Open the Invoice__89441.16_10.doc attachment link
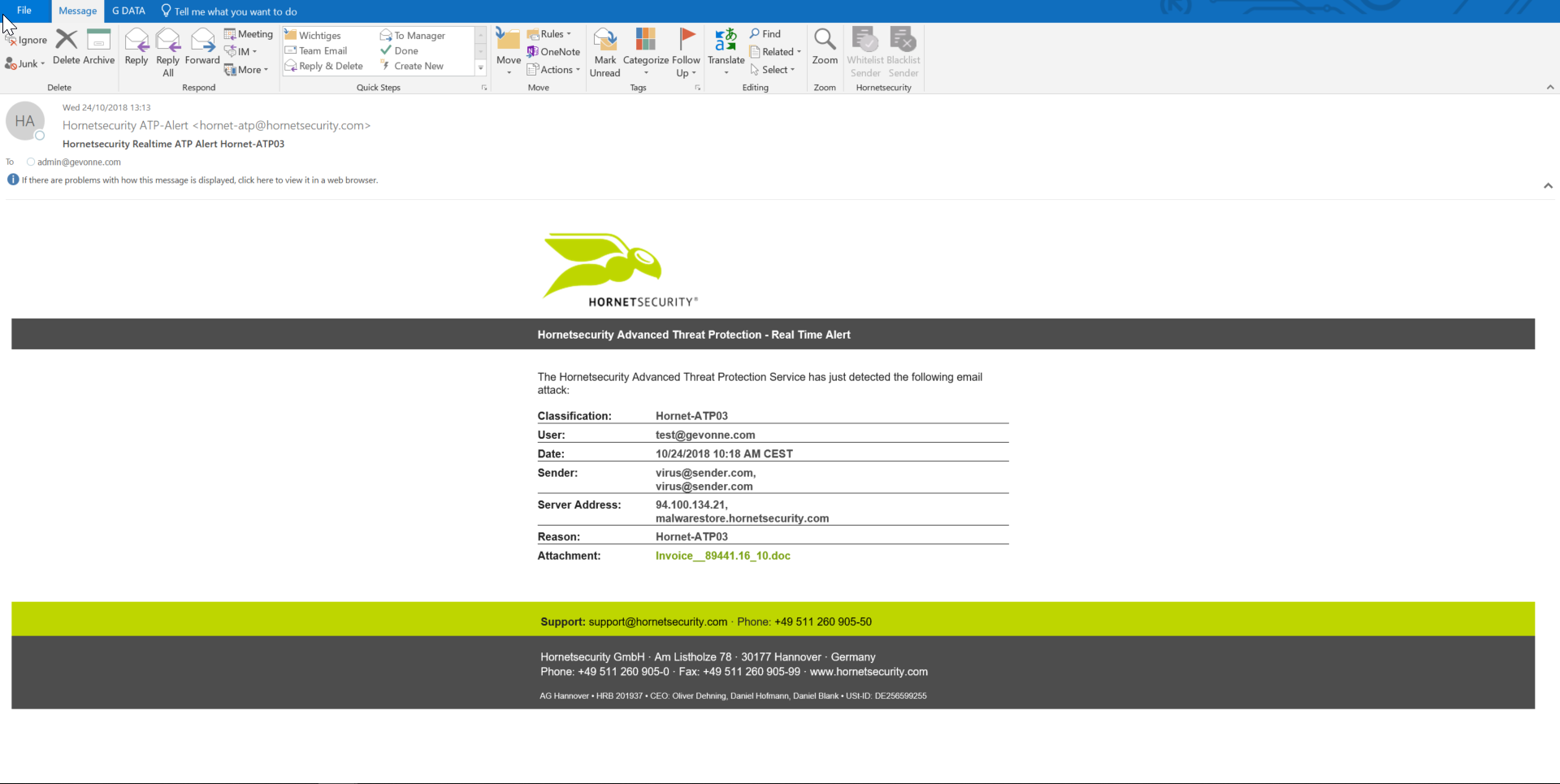The image size is (1560, 784). click(x=723, y=556)
